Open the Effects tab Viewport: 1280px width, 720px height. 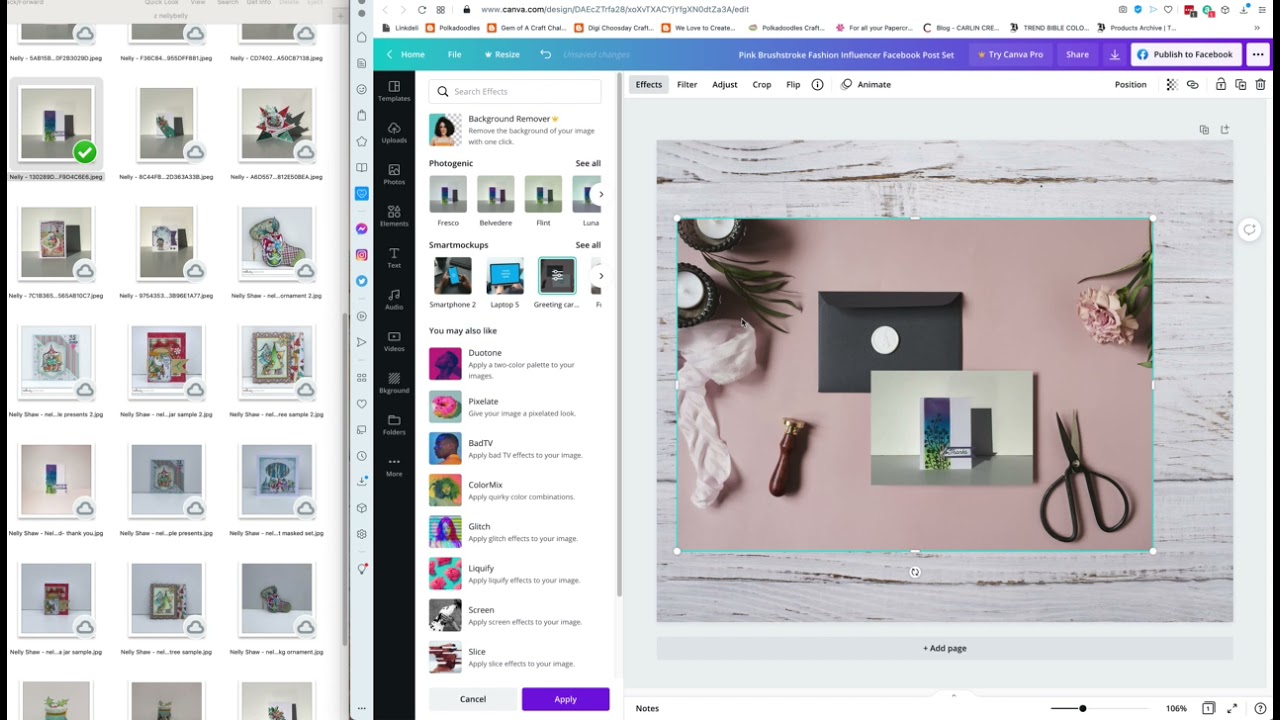649,84
